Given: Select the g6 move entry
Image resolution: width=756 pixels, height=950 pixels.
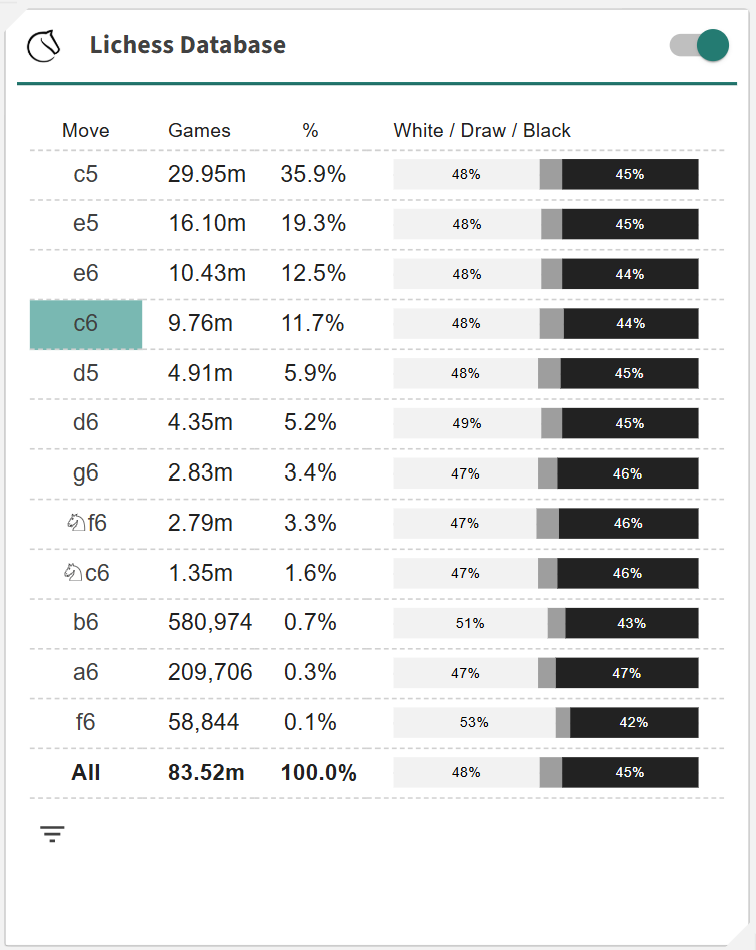Looking at the screenshot, I should pos(86,473).
